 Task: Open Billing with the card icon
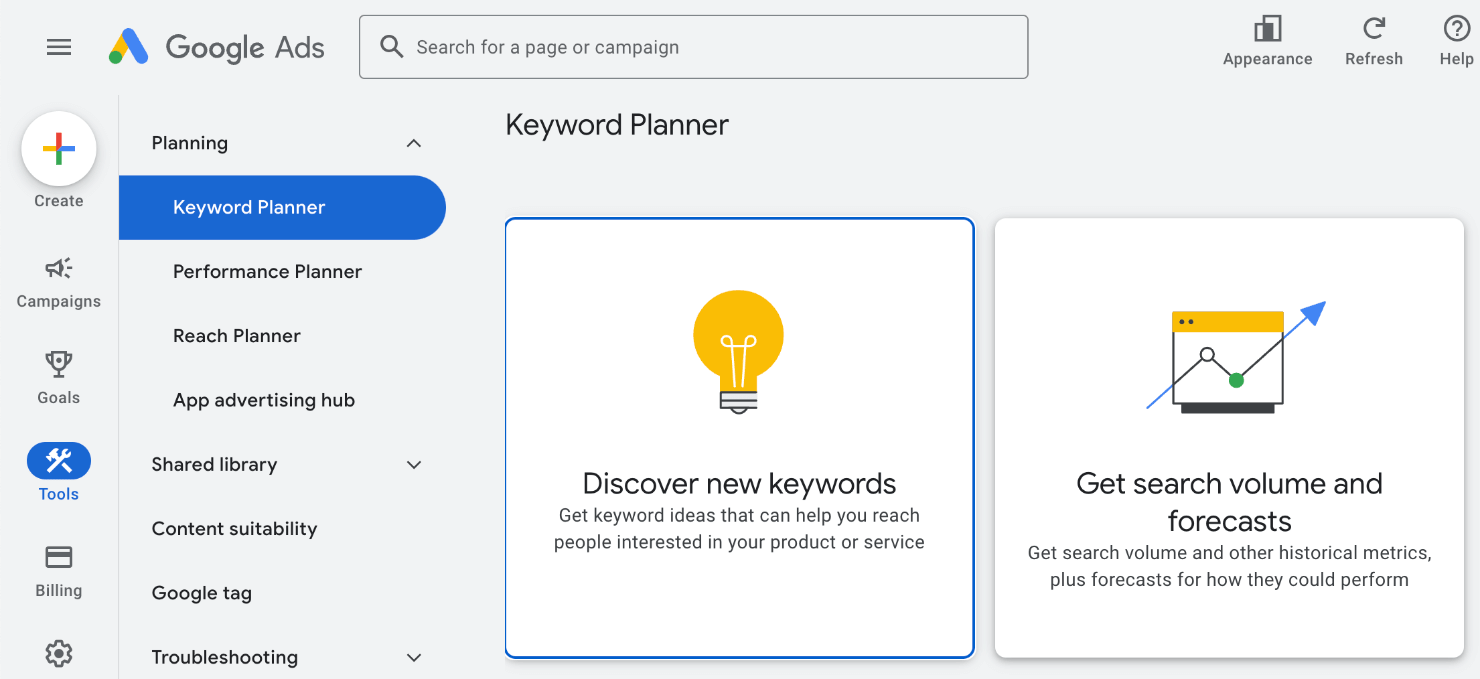58,557
